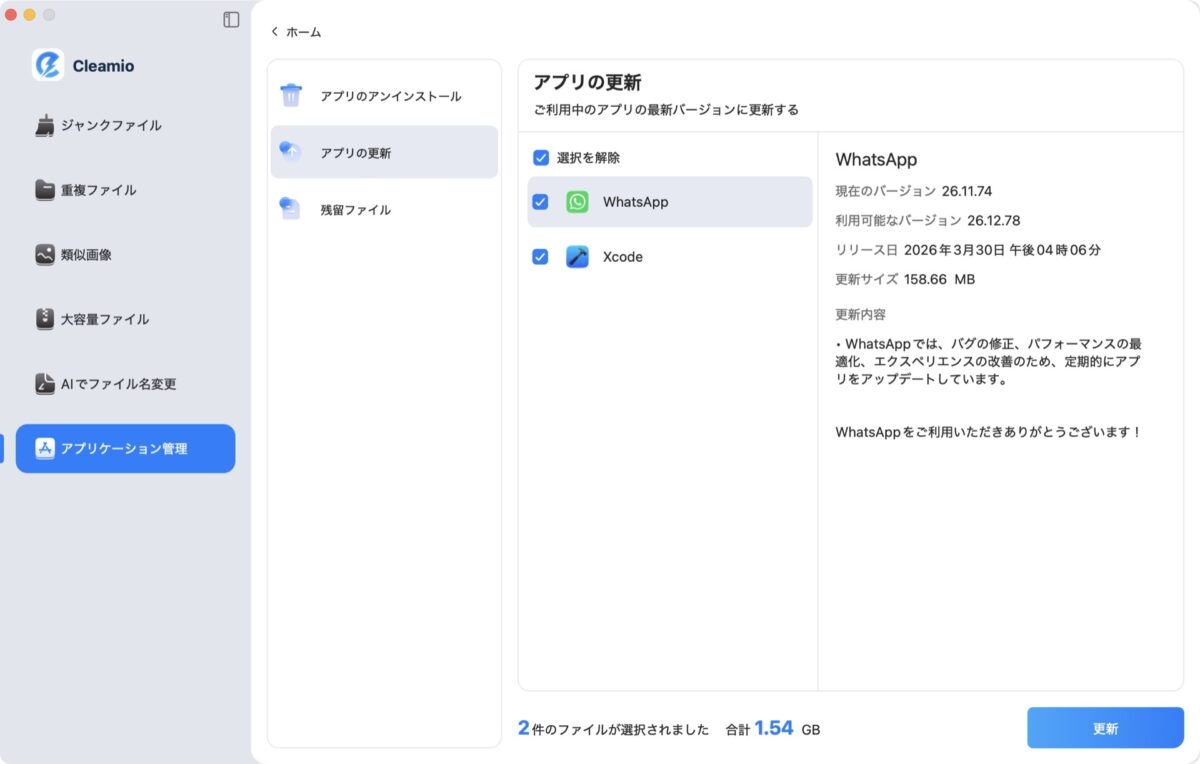The image size is (1200, 764).
Task: Collapse the sidebar with the panel toggle
Action: coord(231,19)
